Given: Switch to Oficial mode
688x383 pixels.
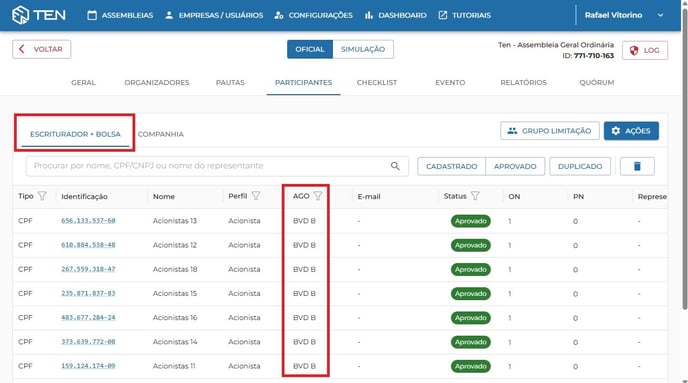Looking at the screenshot, I should (x=310, y=49).
